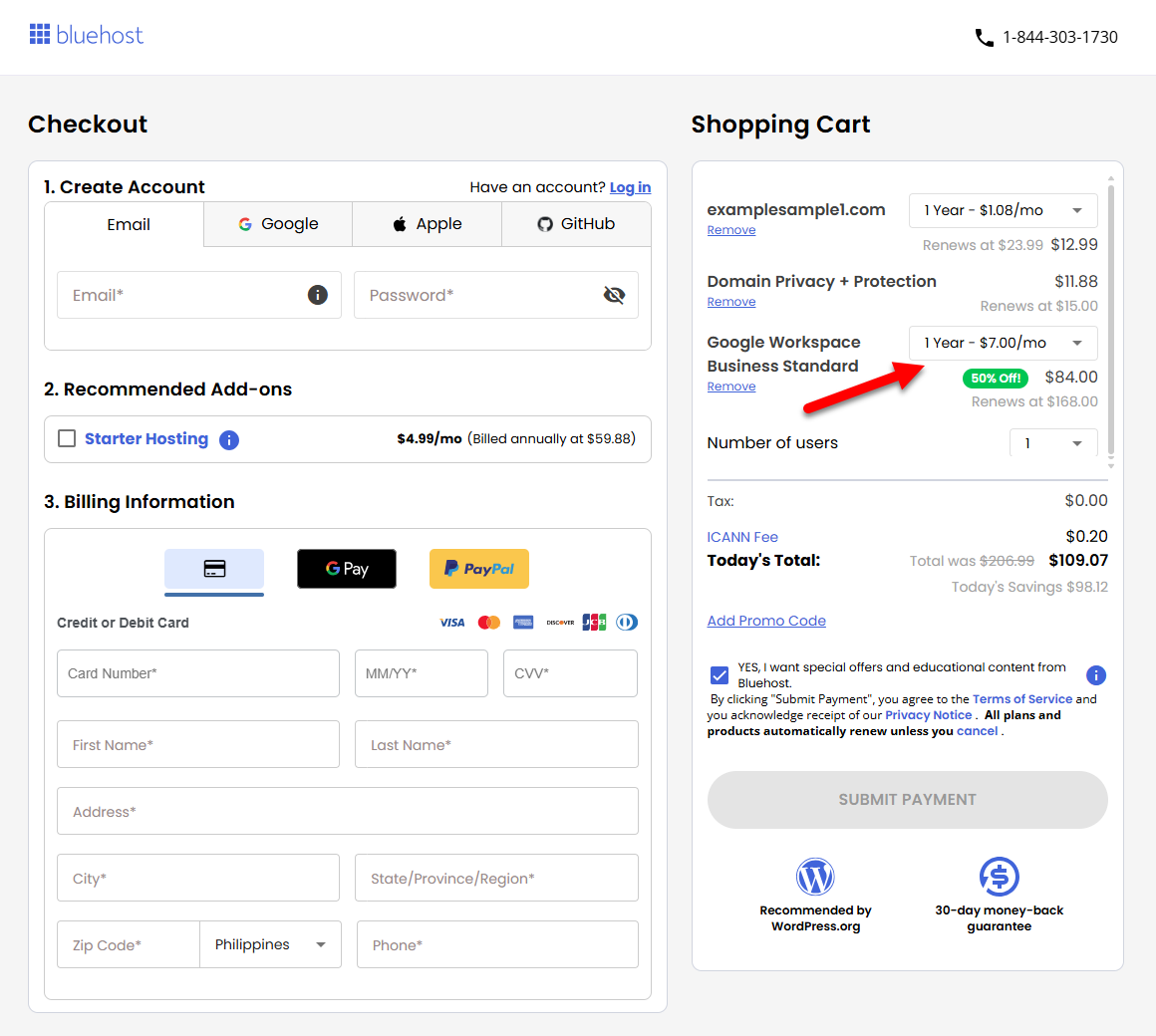The width and height of the screenshot is (1156, 1036).
Task: Choose PayPal payment method
Action: tap(479, 569)
